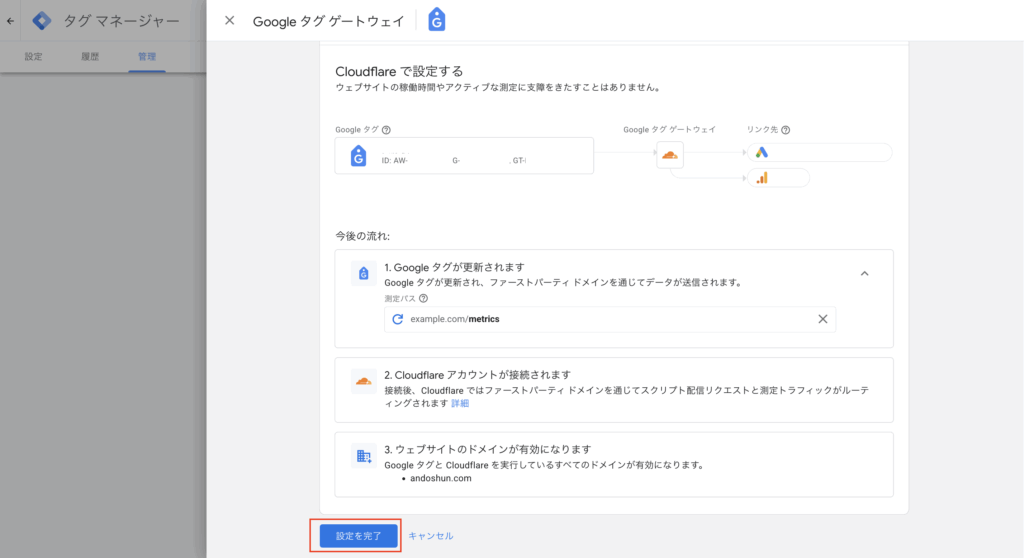Click 3. ウェブサイトのドメインが有効になります heading
The image size is (1024, 558).
point(488,450)
